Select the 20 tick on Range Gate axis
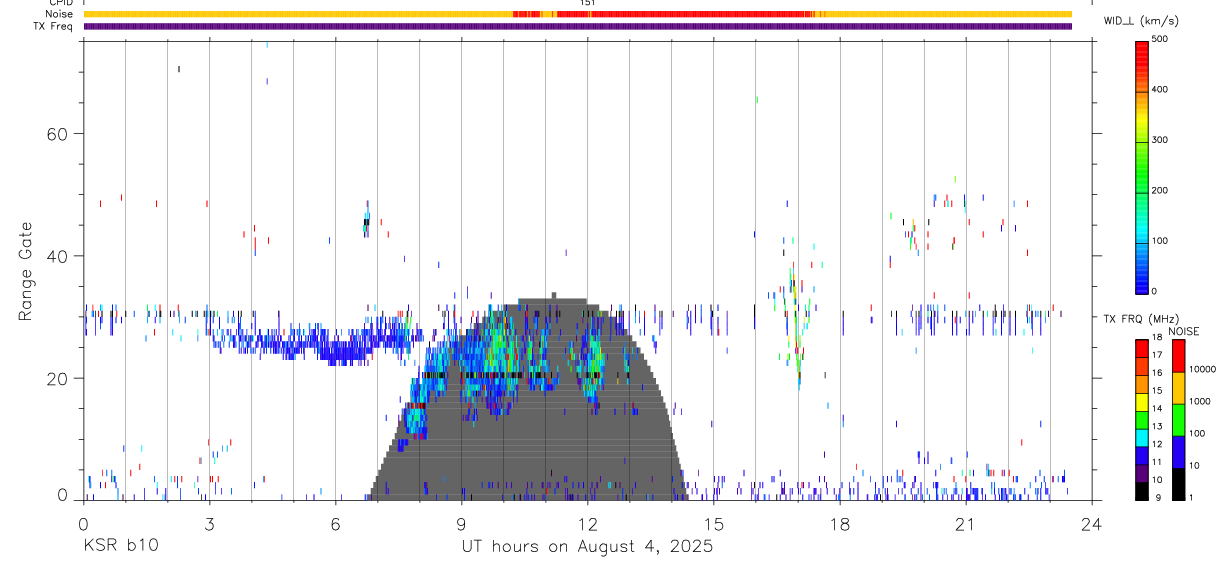The height and width of the screenshot is (567, 1228). point(55,378)
